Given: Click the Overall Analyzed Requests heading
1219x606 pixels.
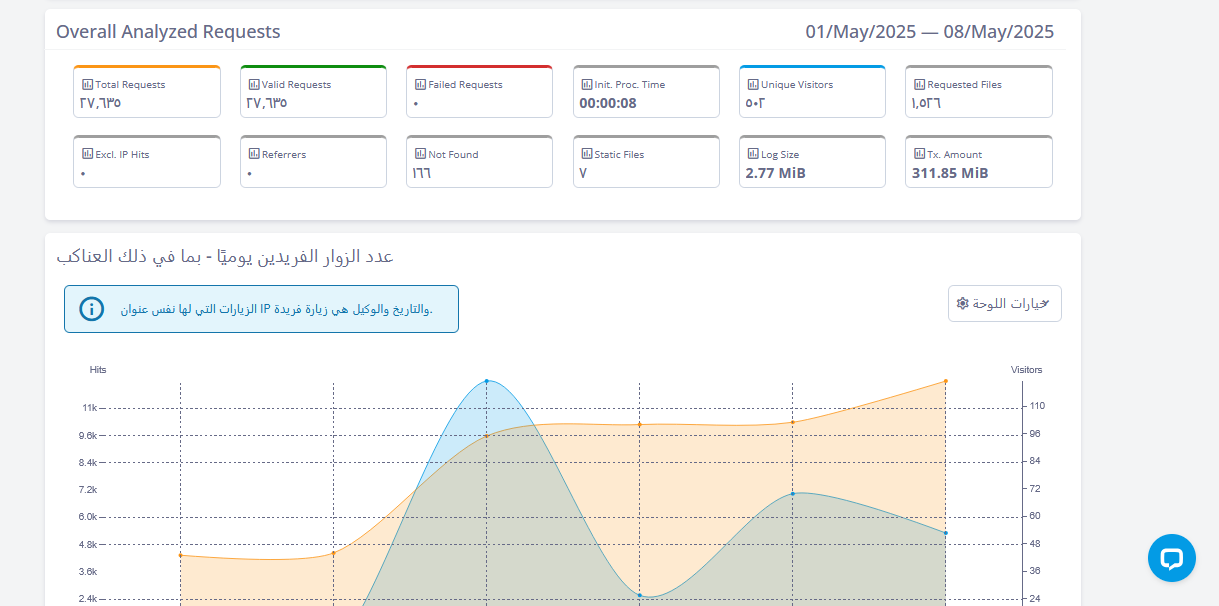Looking at the screenshot, I should coord(168,32).
